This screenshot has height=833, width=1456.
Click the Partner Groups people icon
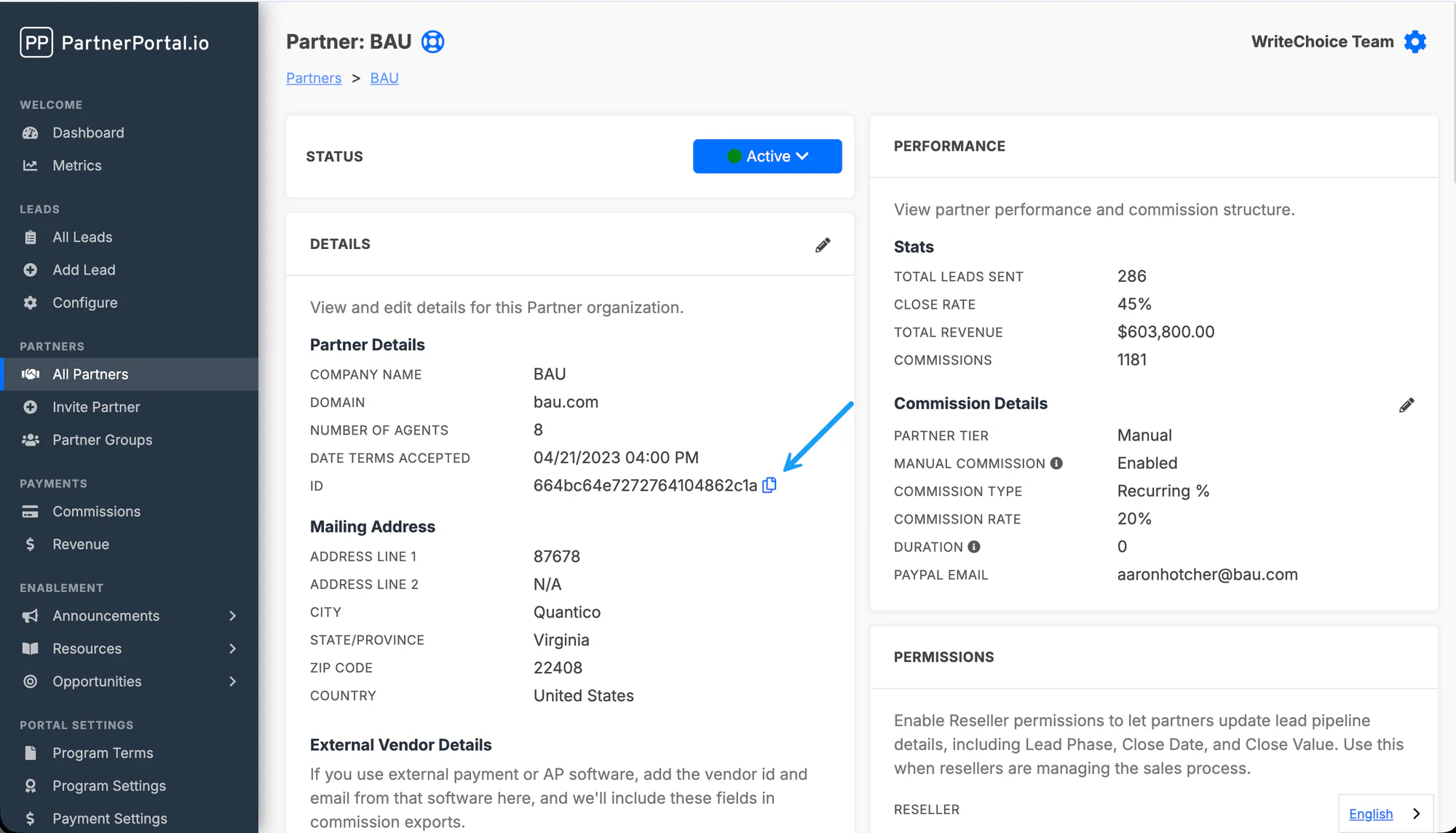click(31, 440)
